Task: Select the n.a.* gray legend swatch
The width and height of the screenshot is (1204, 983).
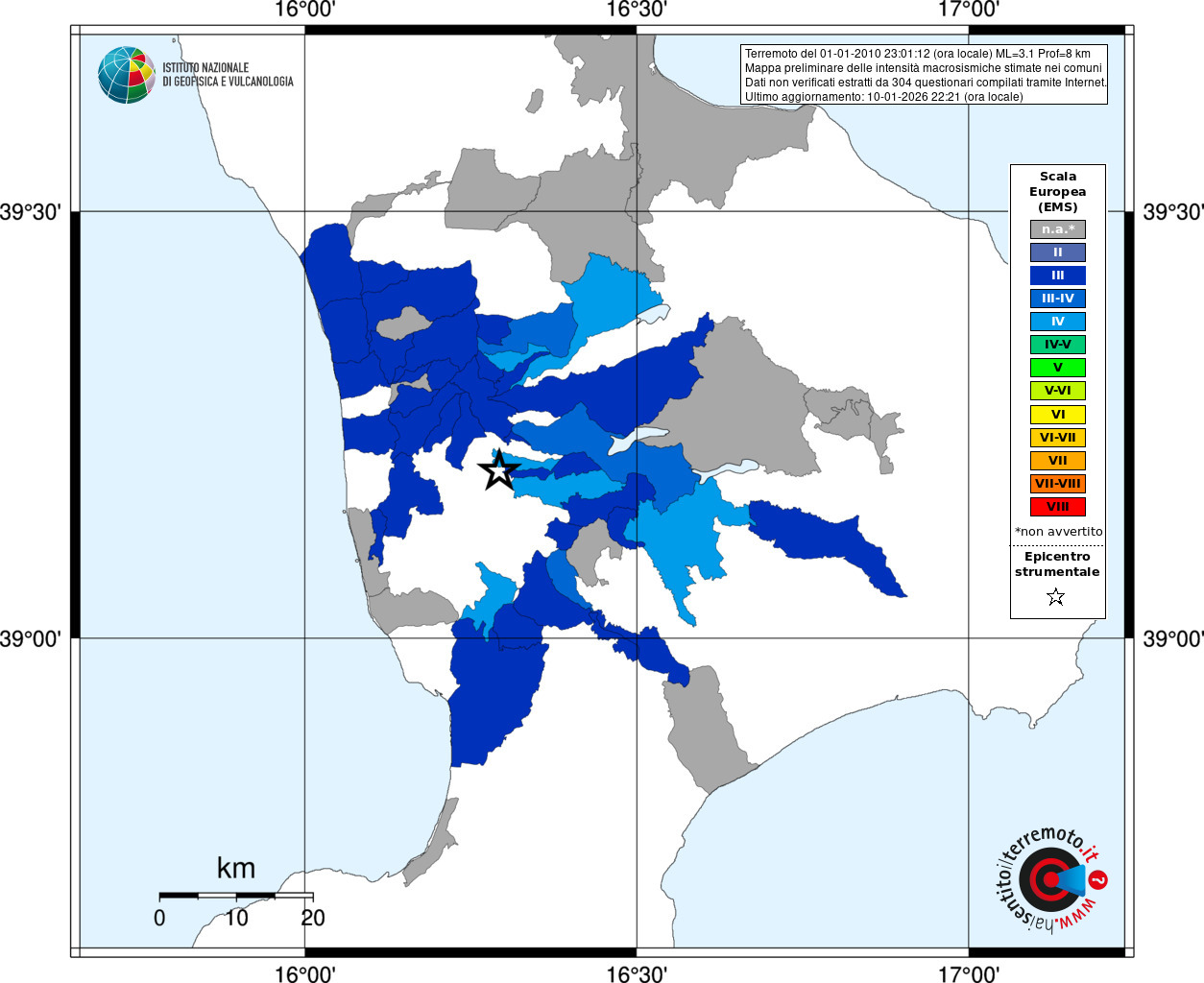Action: click(1058, 229)
